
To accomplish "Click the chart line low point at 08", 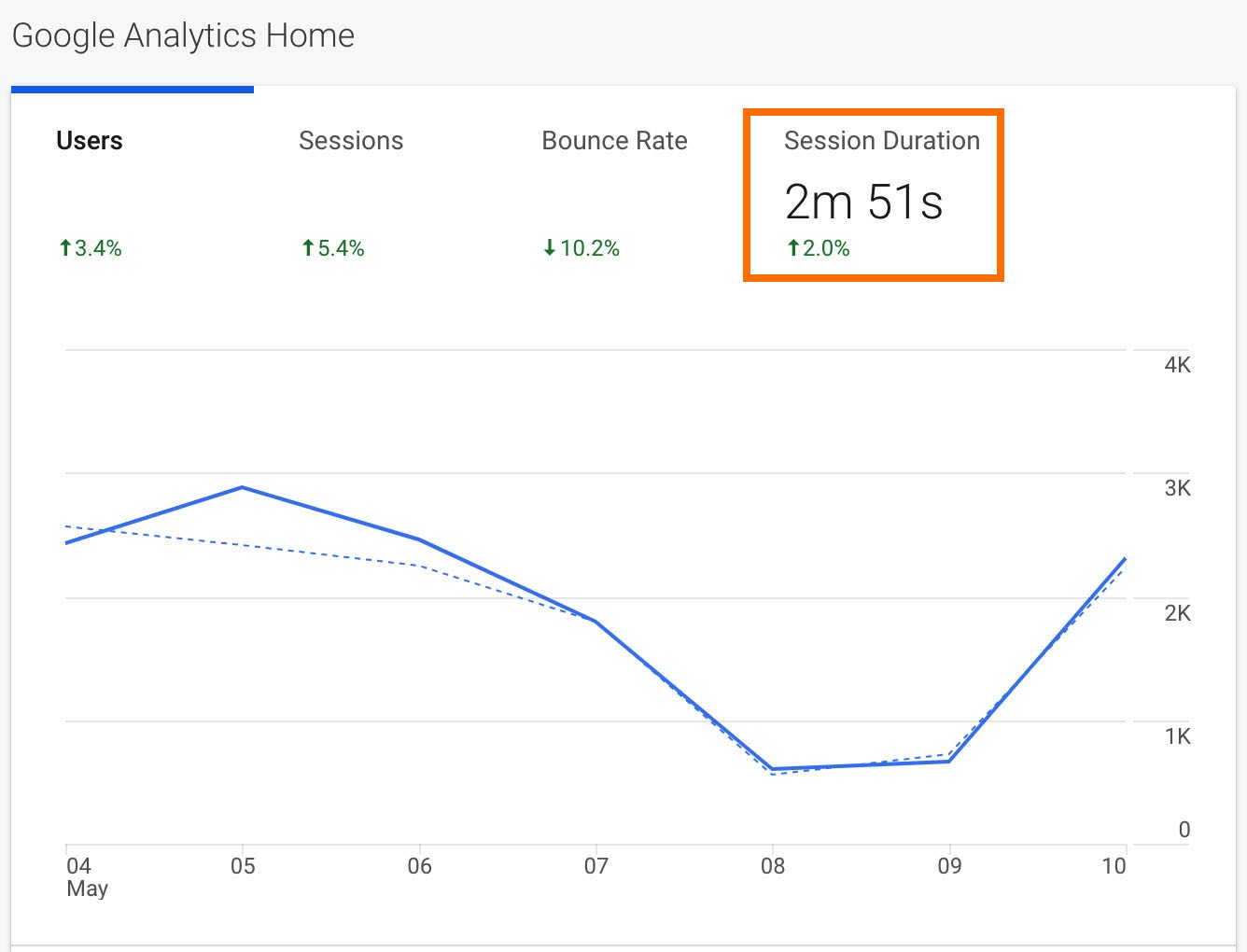I will click(x=773, y=769).
